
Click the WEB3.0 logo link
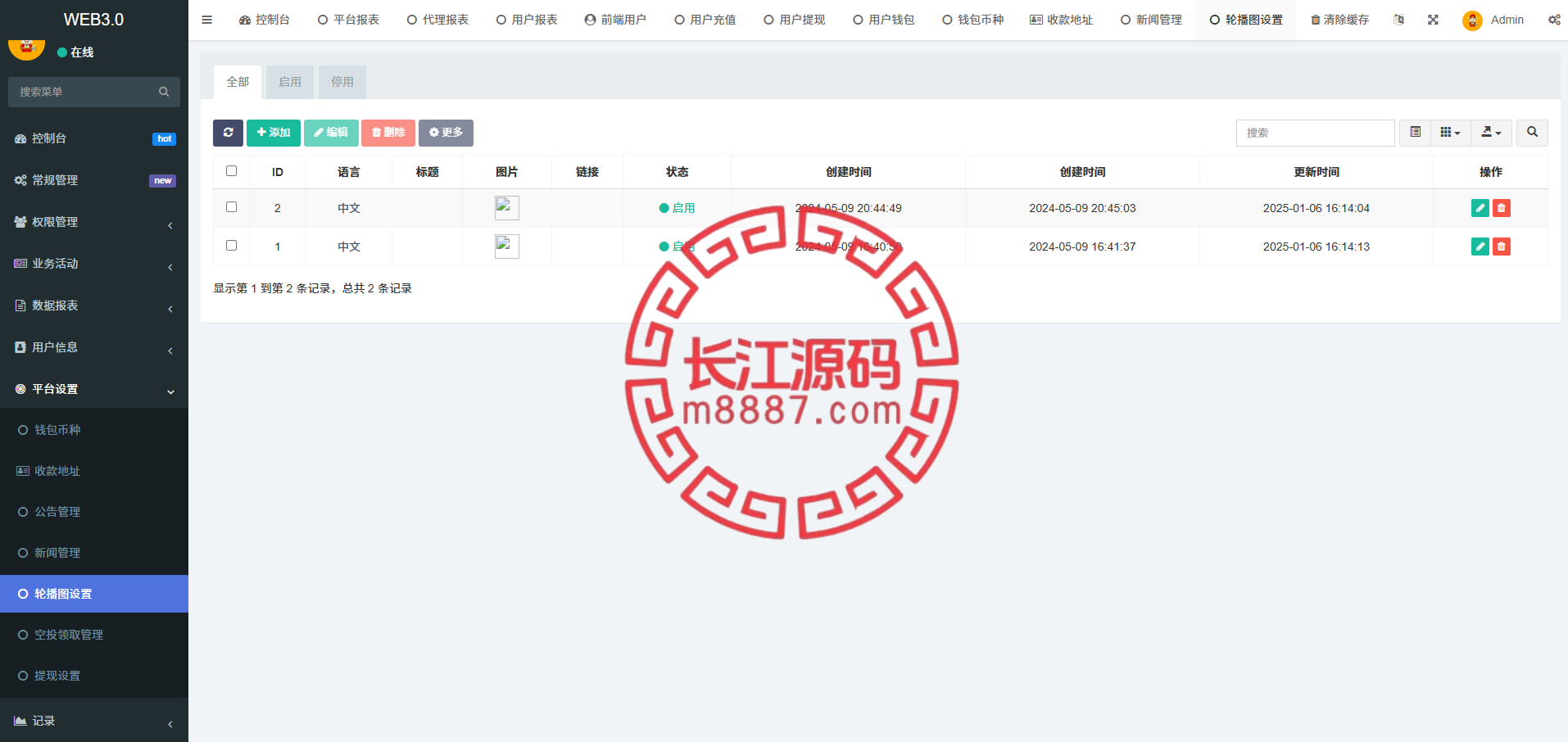(x=94, y=20)
